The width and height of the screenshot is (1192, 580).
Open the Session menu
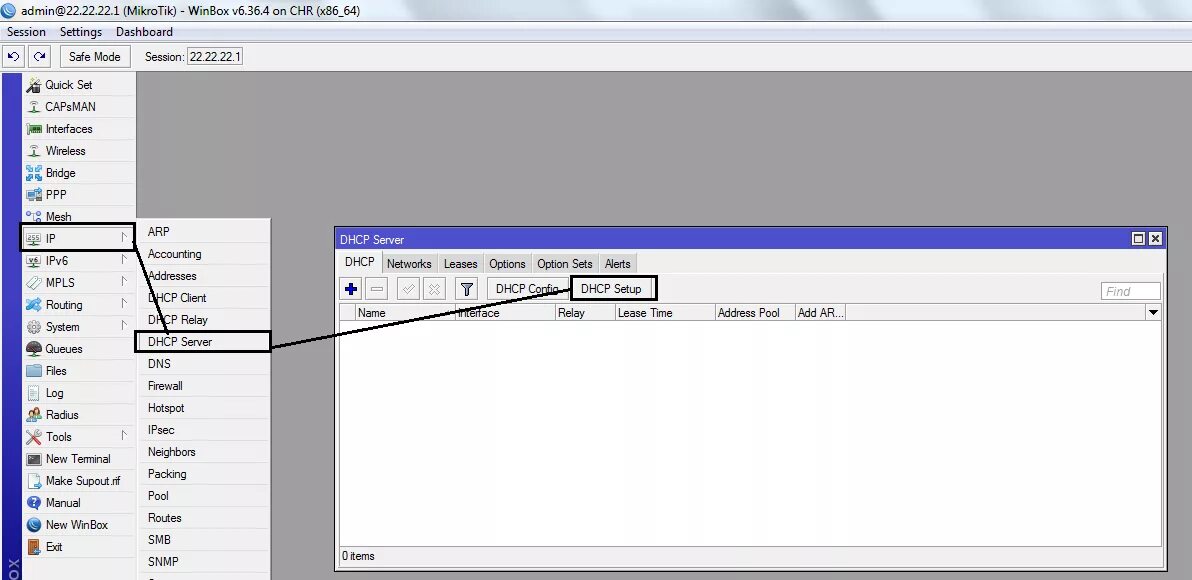[x=26, y=32]
